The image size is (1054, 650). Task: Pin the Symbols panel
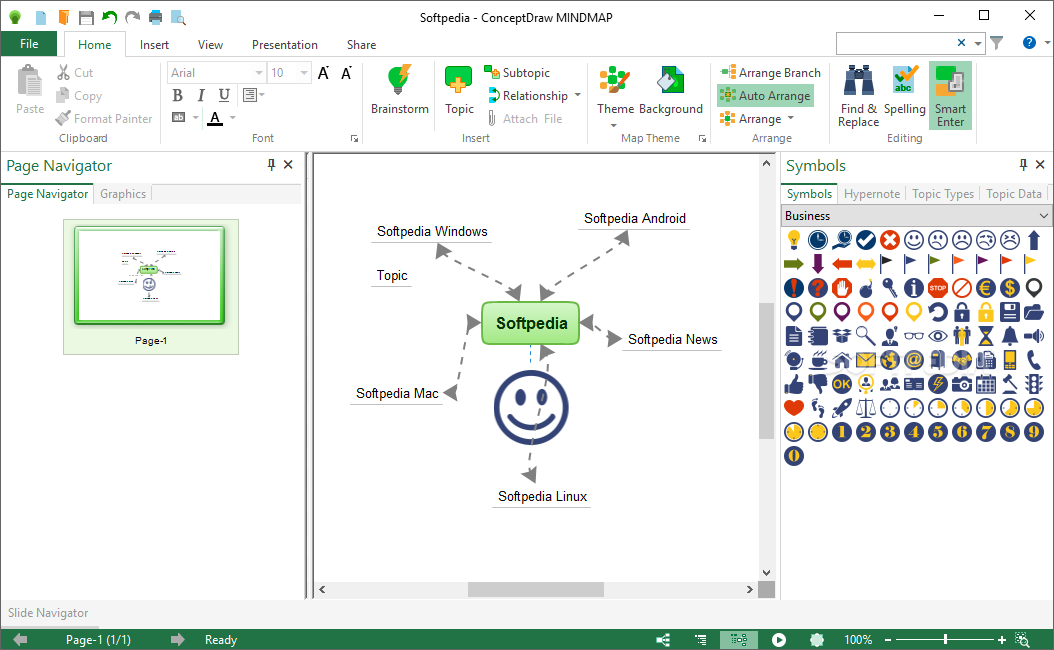[x=1023, y=165]
